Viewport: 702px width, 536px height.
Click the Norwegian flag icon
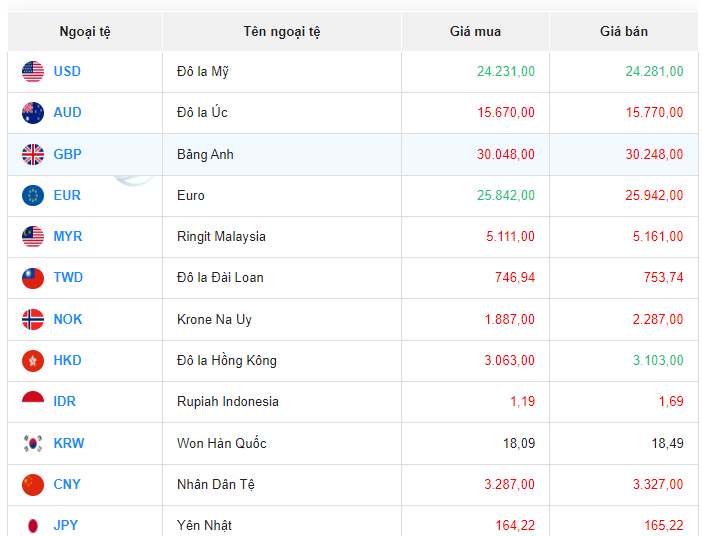tap(33, 320)
